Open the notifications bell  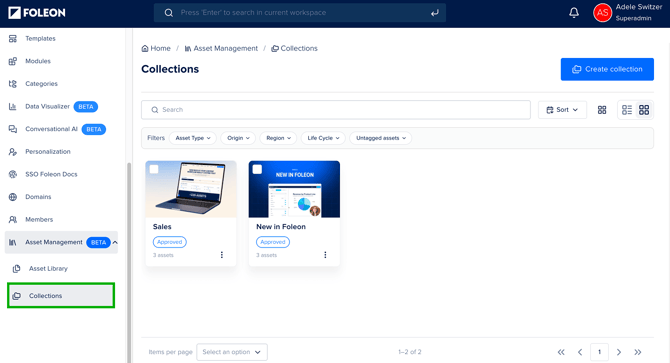coord(574,13)
